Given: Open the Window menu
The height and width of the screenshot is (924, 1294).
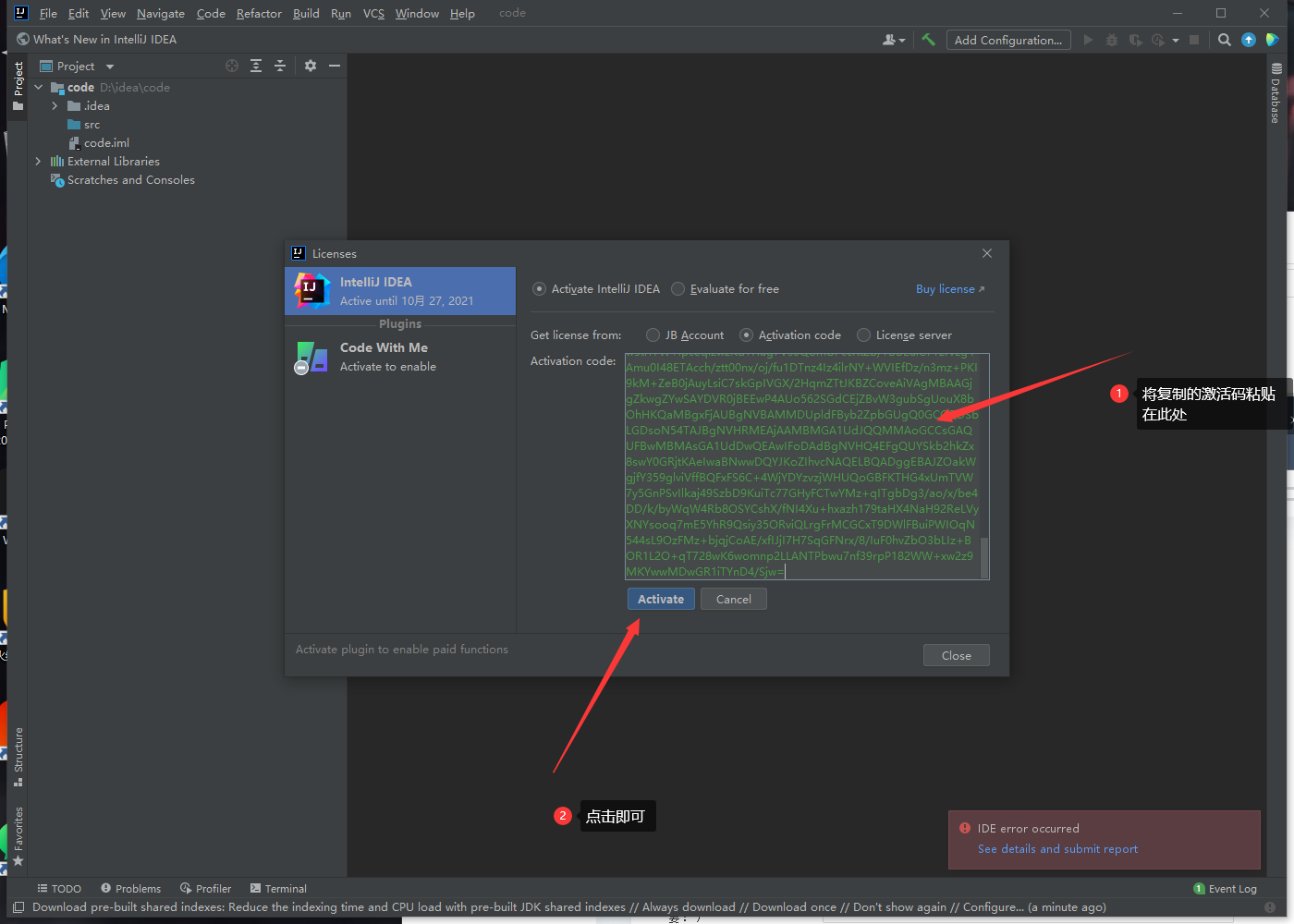Looking at the screenshot, I should pos(417,13).
